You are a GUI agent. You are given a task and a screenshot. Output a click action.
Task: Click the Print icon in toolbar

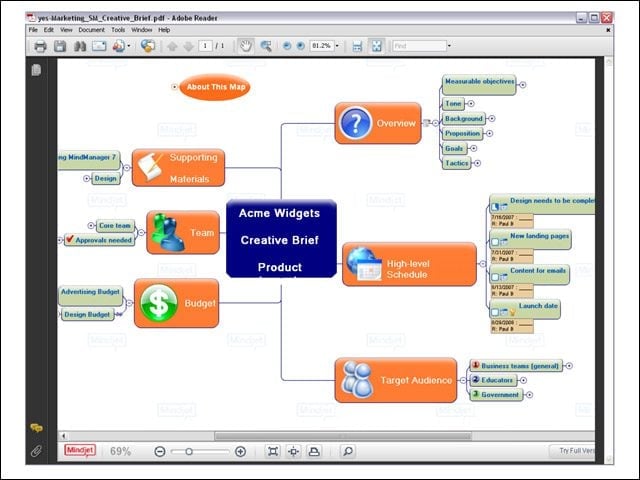coord(40,46)
